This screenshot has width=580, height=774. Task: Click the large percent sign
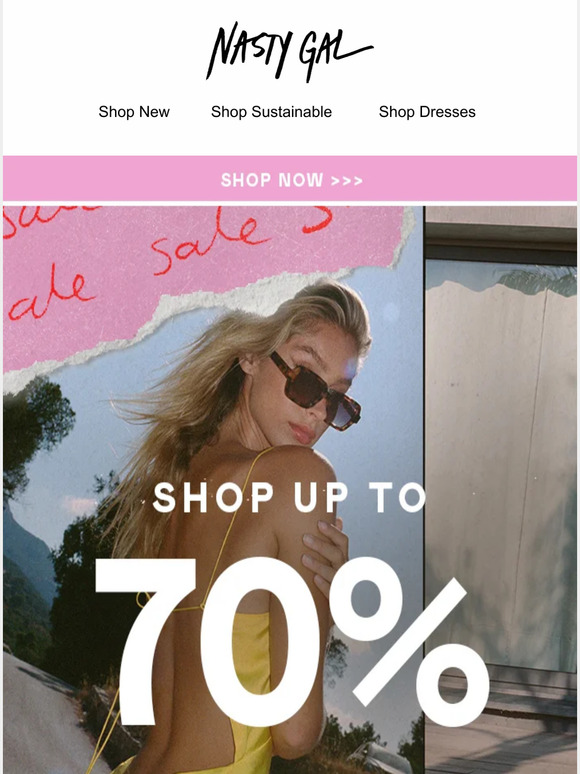410,642
